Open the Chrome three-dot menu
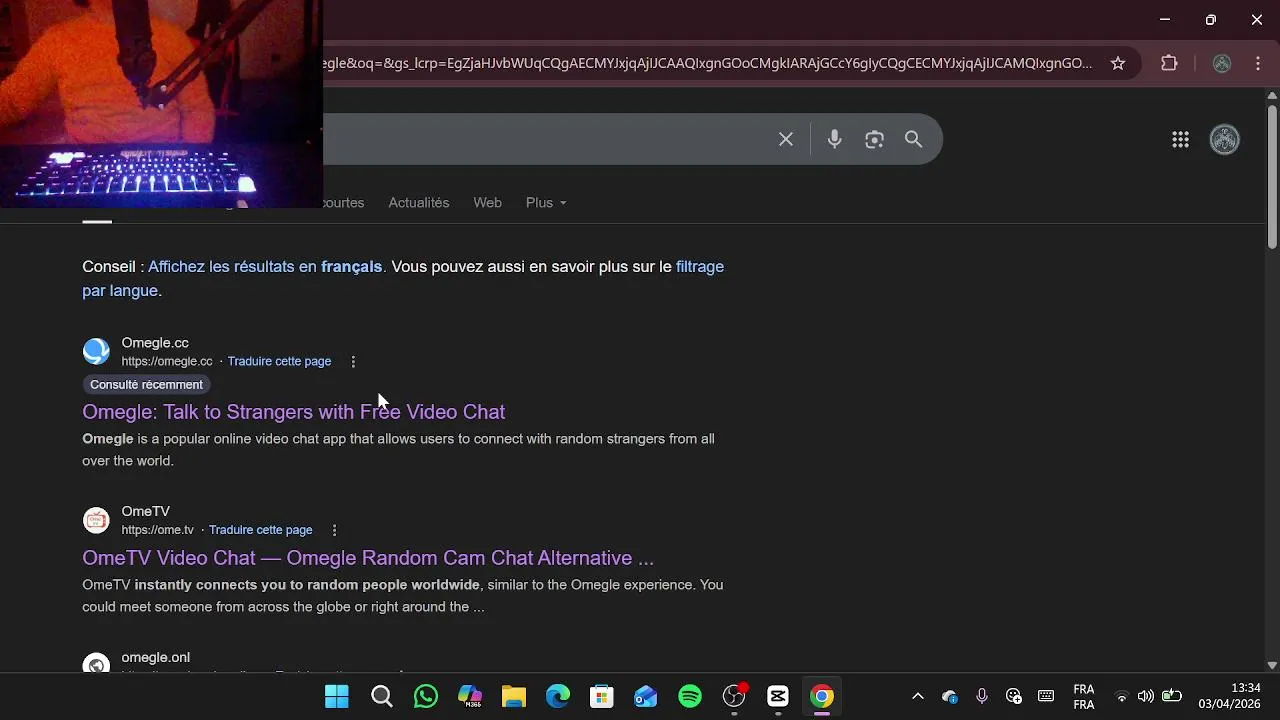The height and width of the screenshot is (720, 1280). tap(1258, 63)
